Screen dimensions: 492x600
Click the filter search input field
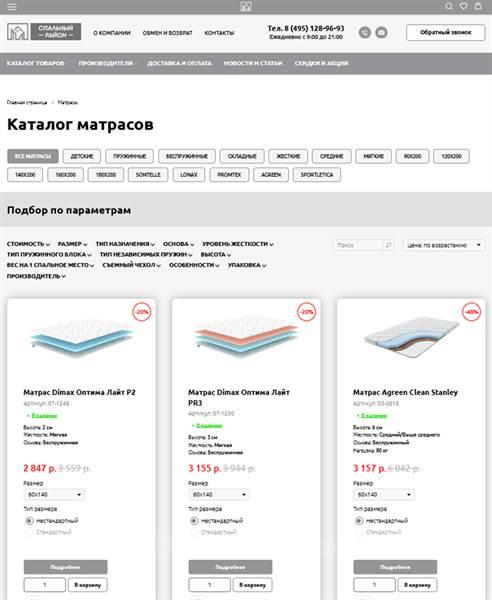pyautogui.click(x=358, y=245)
